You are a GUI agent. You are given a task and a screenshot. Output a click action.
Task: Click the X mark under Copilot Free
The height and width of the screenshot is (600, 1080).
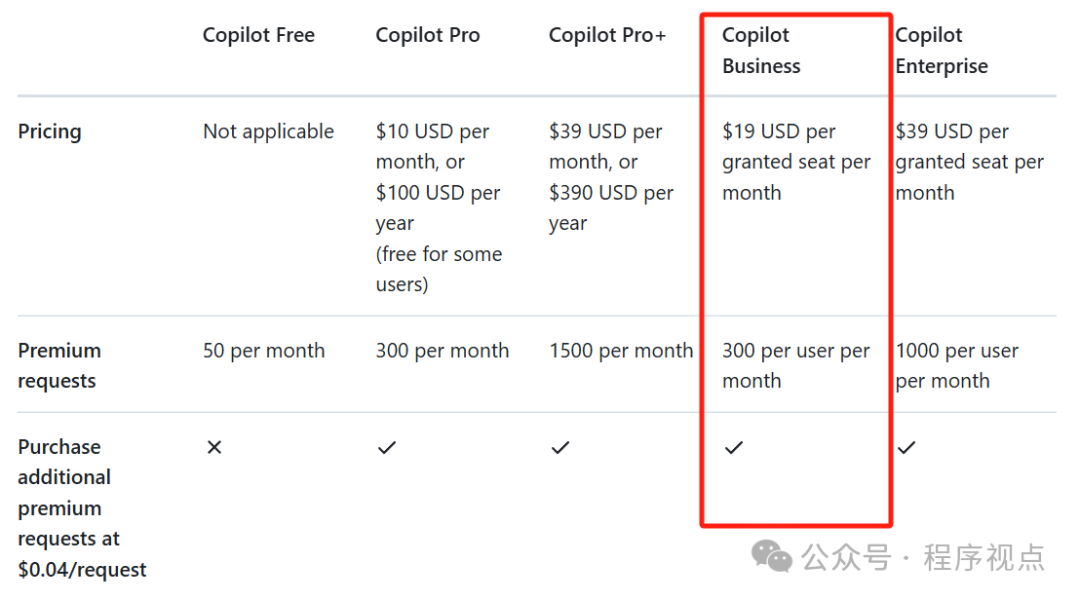[214, 448]
